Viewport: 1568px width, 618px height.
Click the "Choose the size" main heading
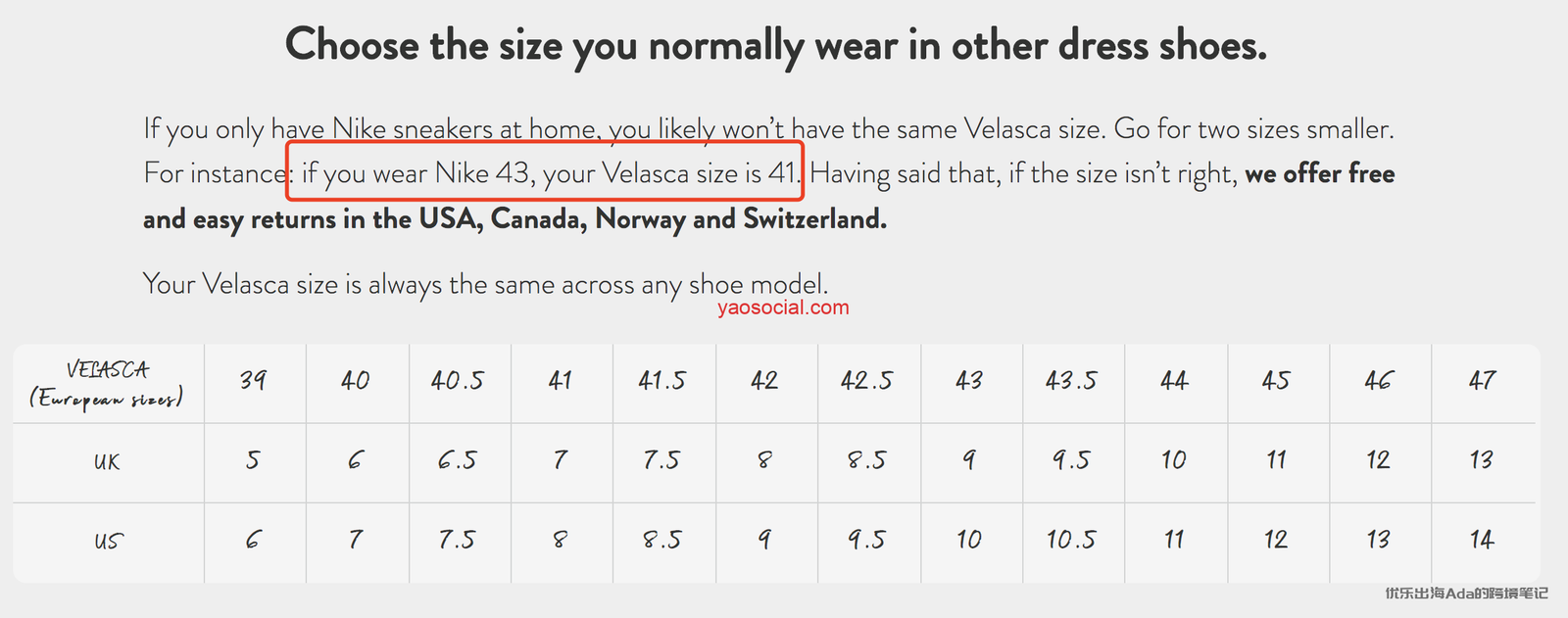pyautogui.click(x=775, y=46)
